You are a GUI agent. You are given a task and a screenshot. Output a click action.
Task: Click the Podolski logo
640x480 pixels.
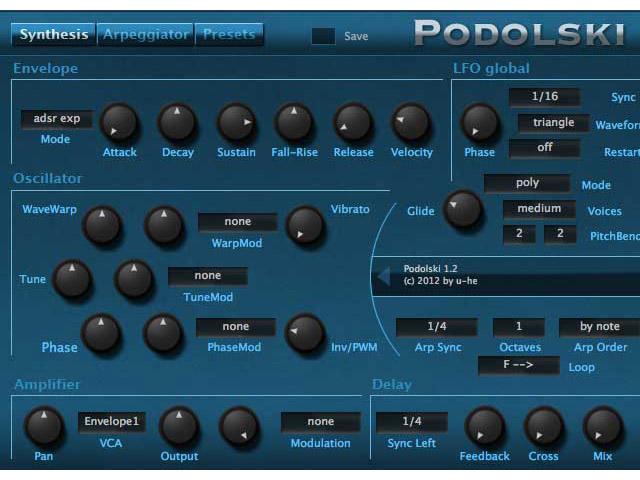(x=519, y=33)
